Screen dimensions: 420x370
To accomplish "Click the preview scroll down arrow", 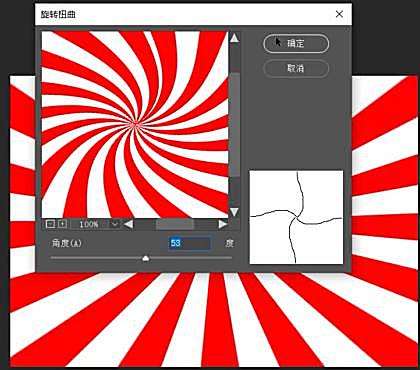I will pos(235,212).
